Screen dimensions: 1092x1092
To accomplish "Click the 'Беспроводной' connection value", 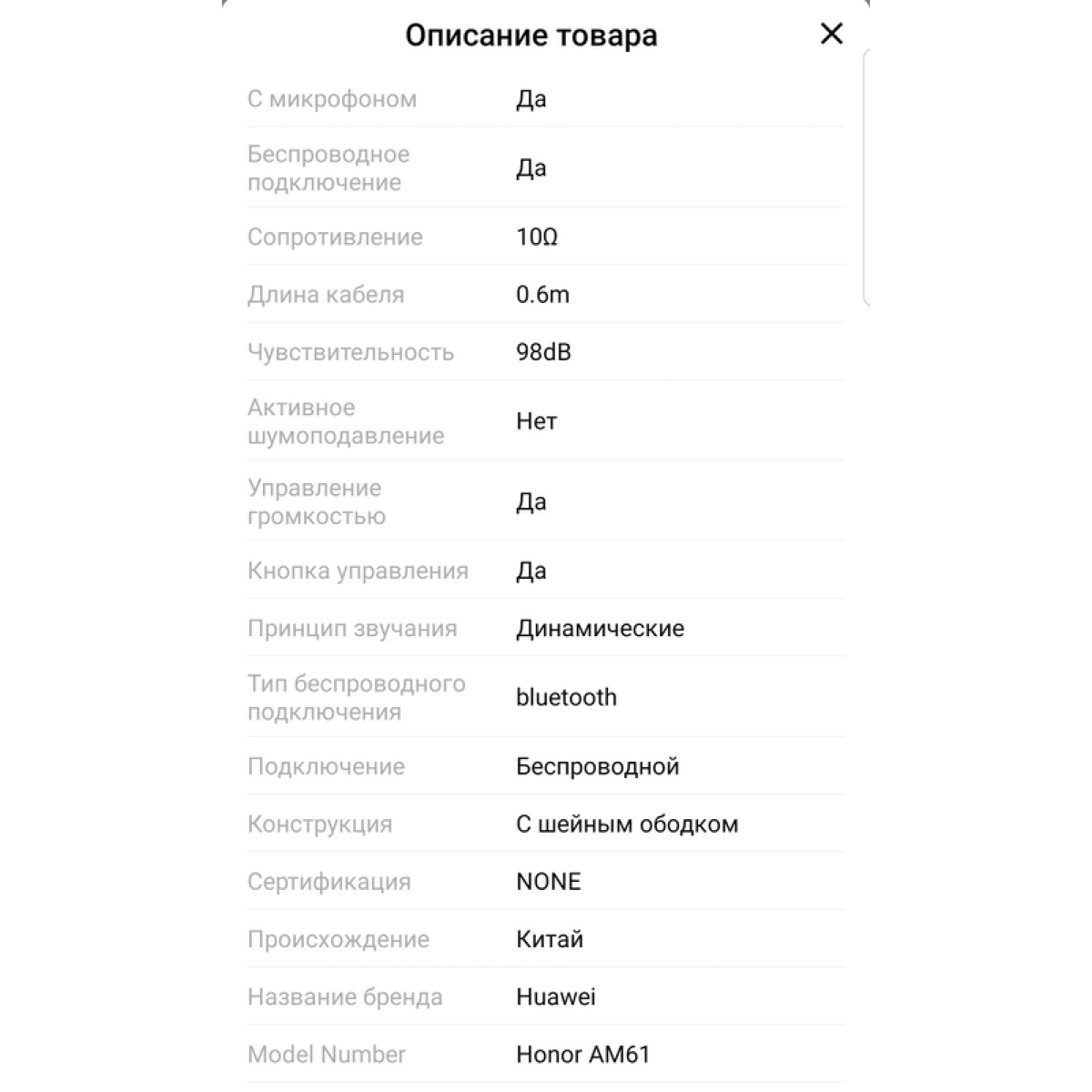I will [597, 766].
